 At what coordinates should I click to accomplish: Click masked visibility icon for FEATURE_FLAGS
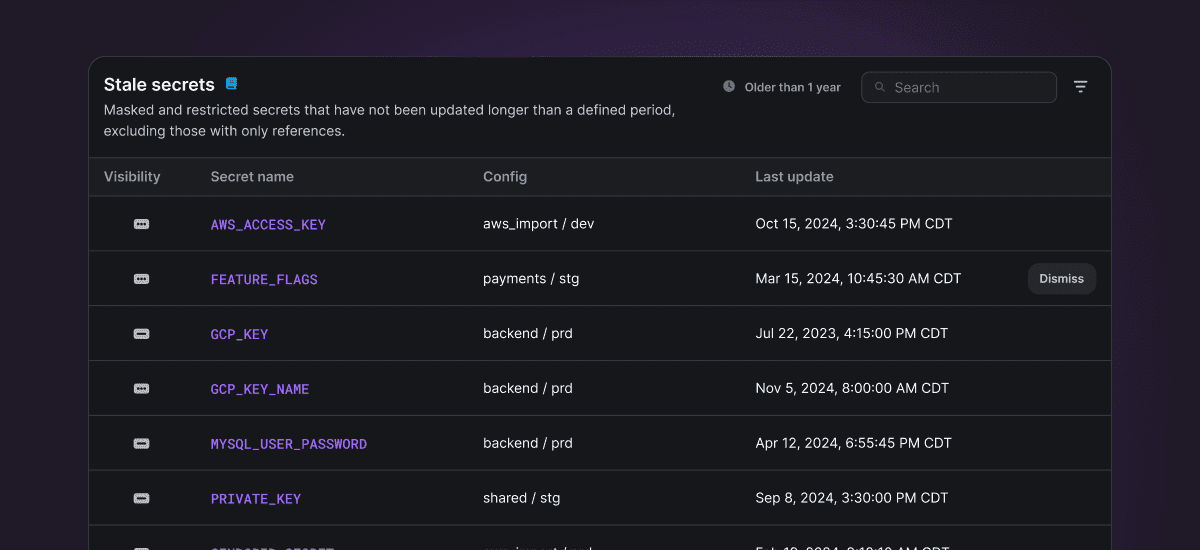point(141,279)
